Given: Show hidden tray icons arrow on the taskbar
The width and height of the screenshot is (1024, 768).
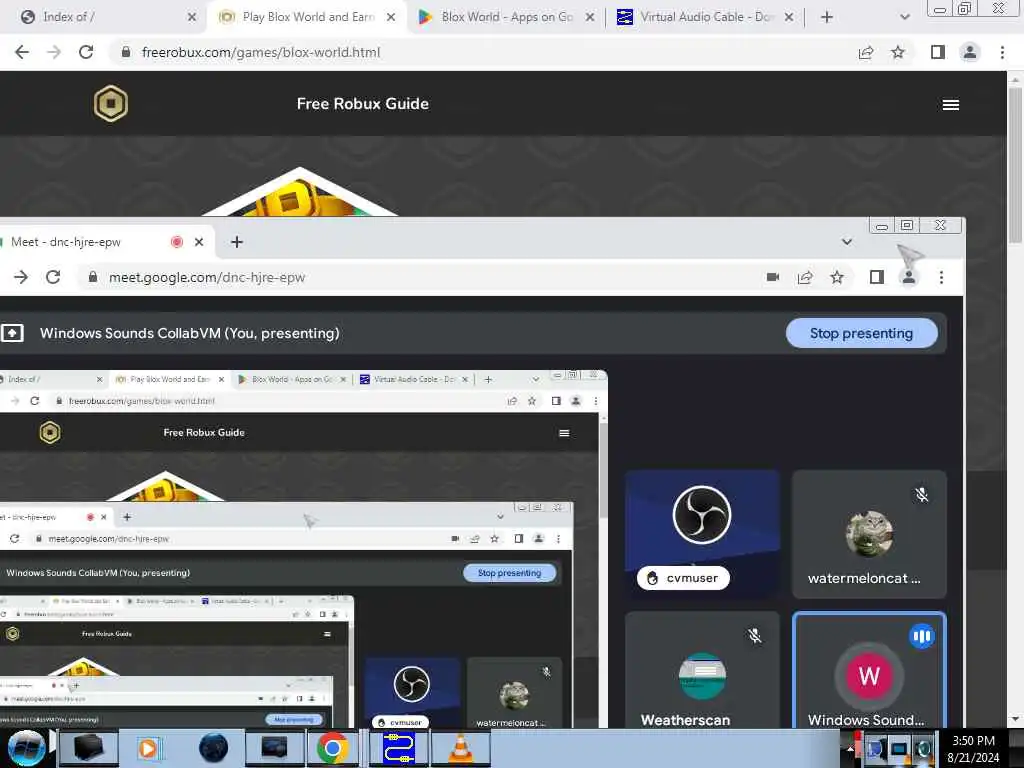Looking at the screenshot, I should click(x=850, y=748).
